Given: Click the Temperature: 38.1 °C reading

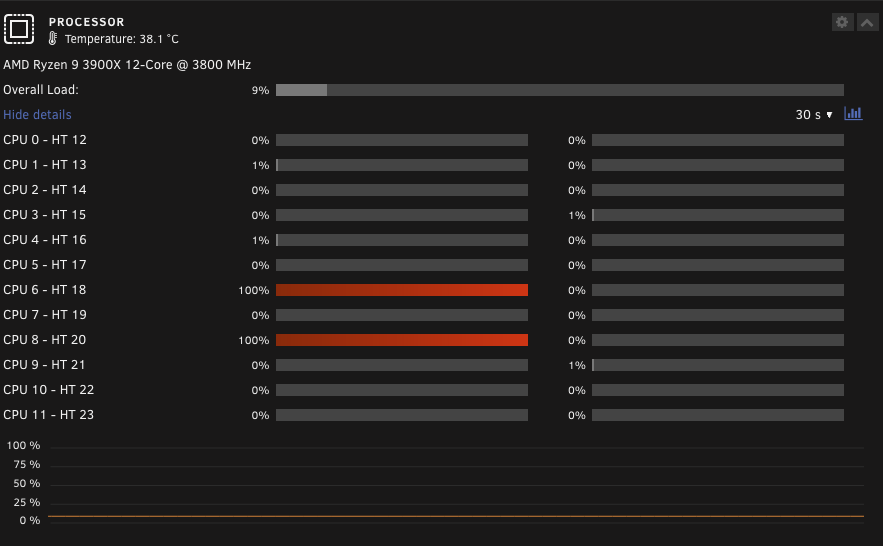Looking at the screenshot, I should (x=122, y=39).
